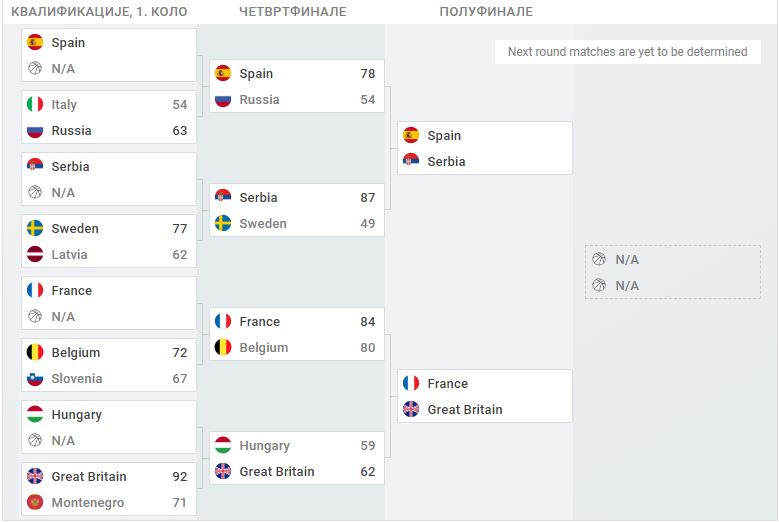Click Great Britain flag in semifinal match
779x523 pixels.
(x=411, y=409)
